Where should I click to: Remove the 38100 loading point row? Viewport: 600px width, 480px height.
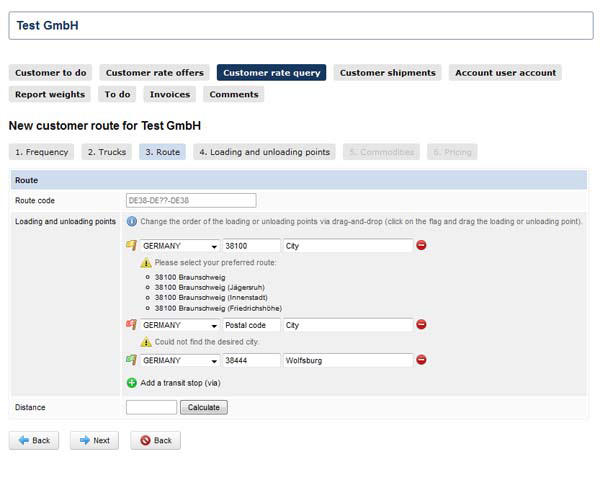tap(421, 246)
